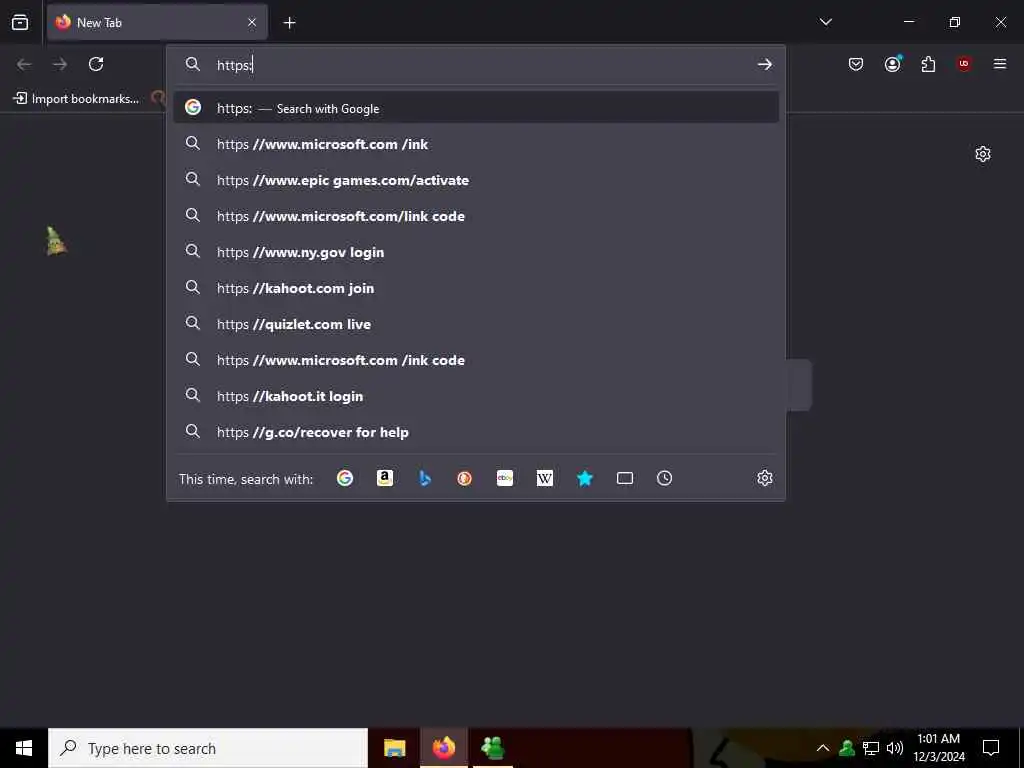Search this time with Amazon icon
Image resolution: width=1024 pixels, height=768 pixels.
[x=385, y=478]
